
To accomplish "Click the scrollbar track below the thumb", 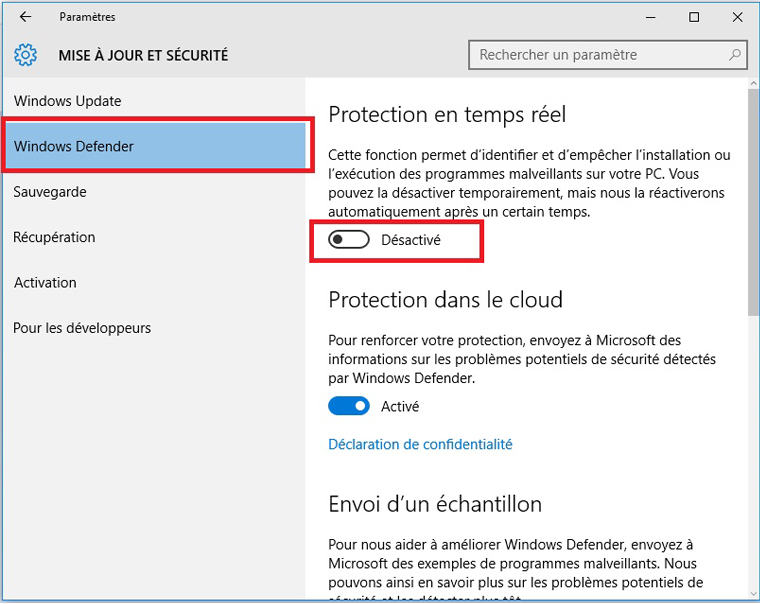I will point(752,450).
